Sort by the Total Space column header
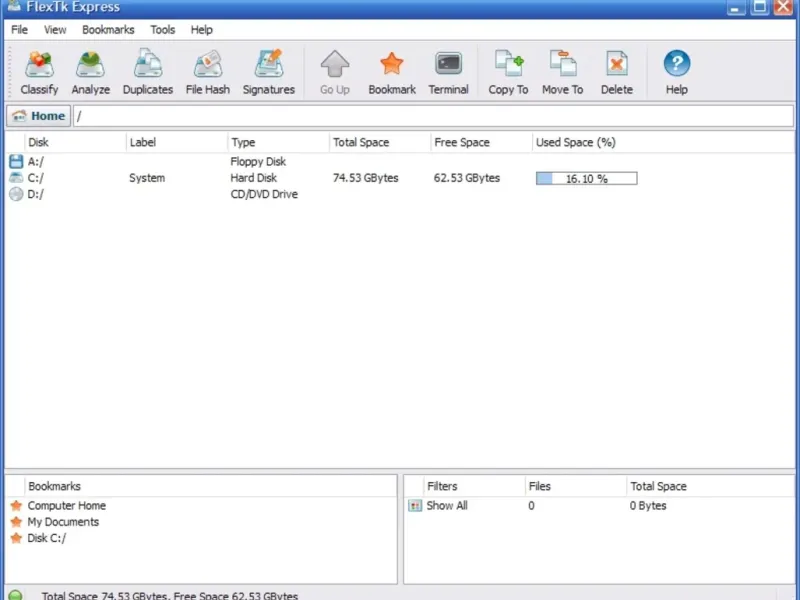 [x=380, y=142]
